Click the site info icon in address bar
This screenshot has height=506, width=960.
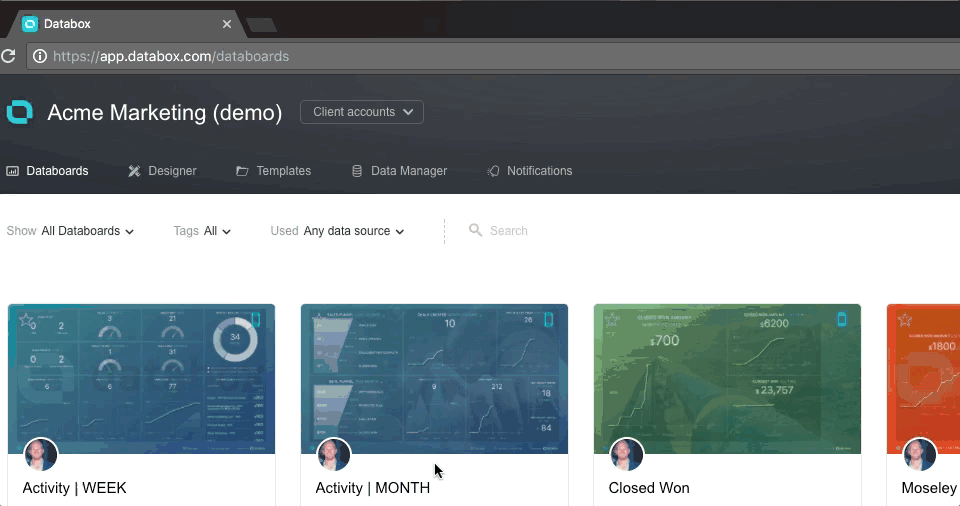(x=40, y=56)
